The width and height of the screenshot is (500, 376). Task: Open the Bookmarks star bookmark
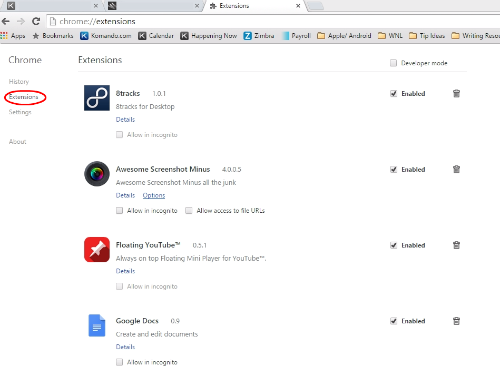(53, 36)
